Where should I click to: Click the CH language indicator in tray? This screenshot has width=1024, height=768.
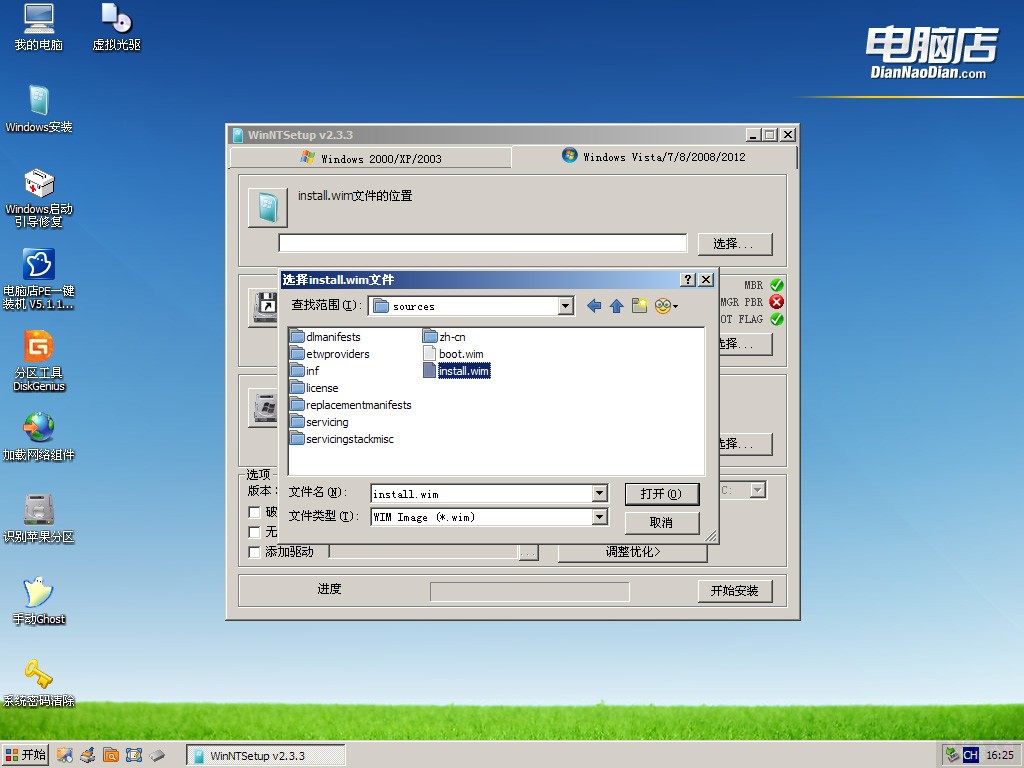coord(970,756)
